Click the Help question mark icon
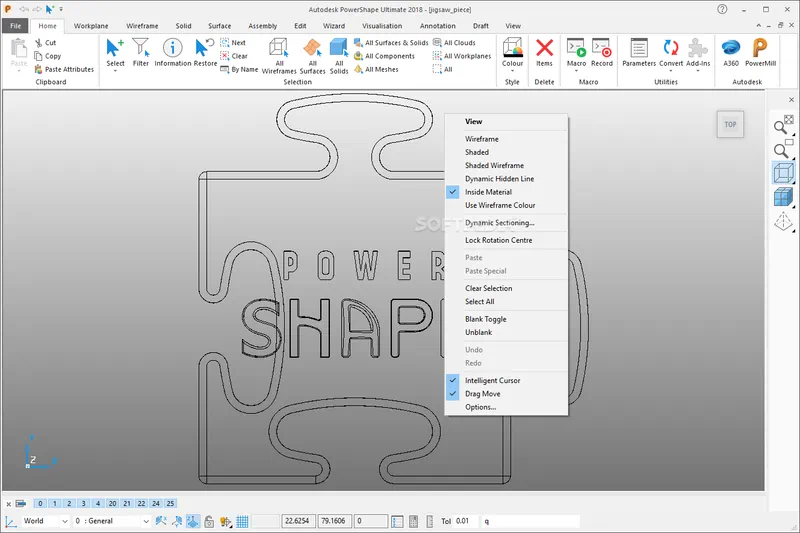 pos(722,9)
